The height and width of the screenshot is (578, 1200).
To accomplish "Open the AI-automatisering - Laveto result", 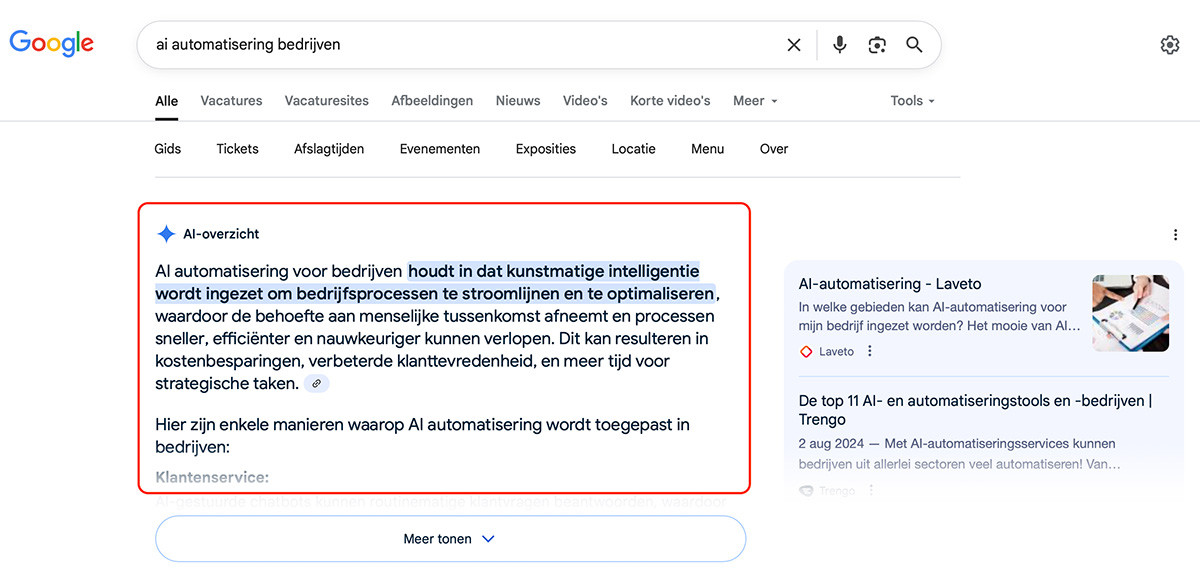I will pos(890,284).
